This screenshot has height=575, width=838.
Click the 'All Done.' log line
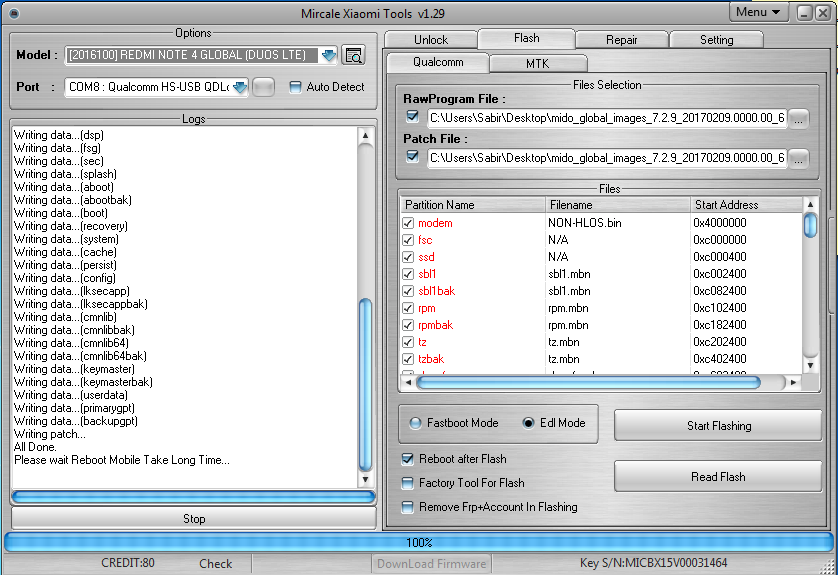coord(35,447)
